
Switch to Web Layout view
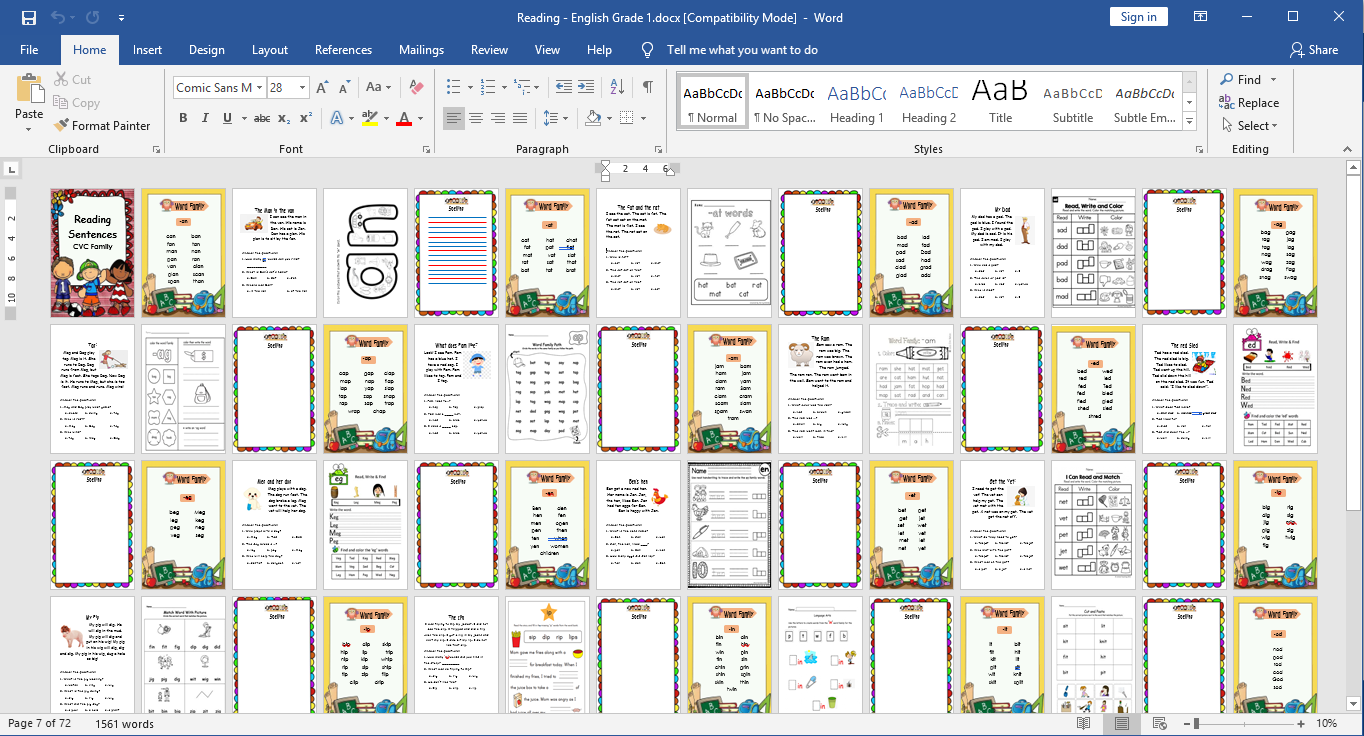click(x=1160, y=723)
